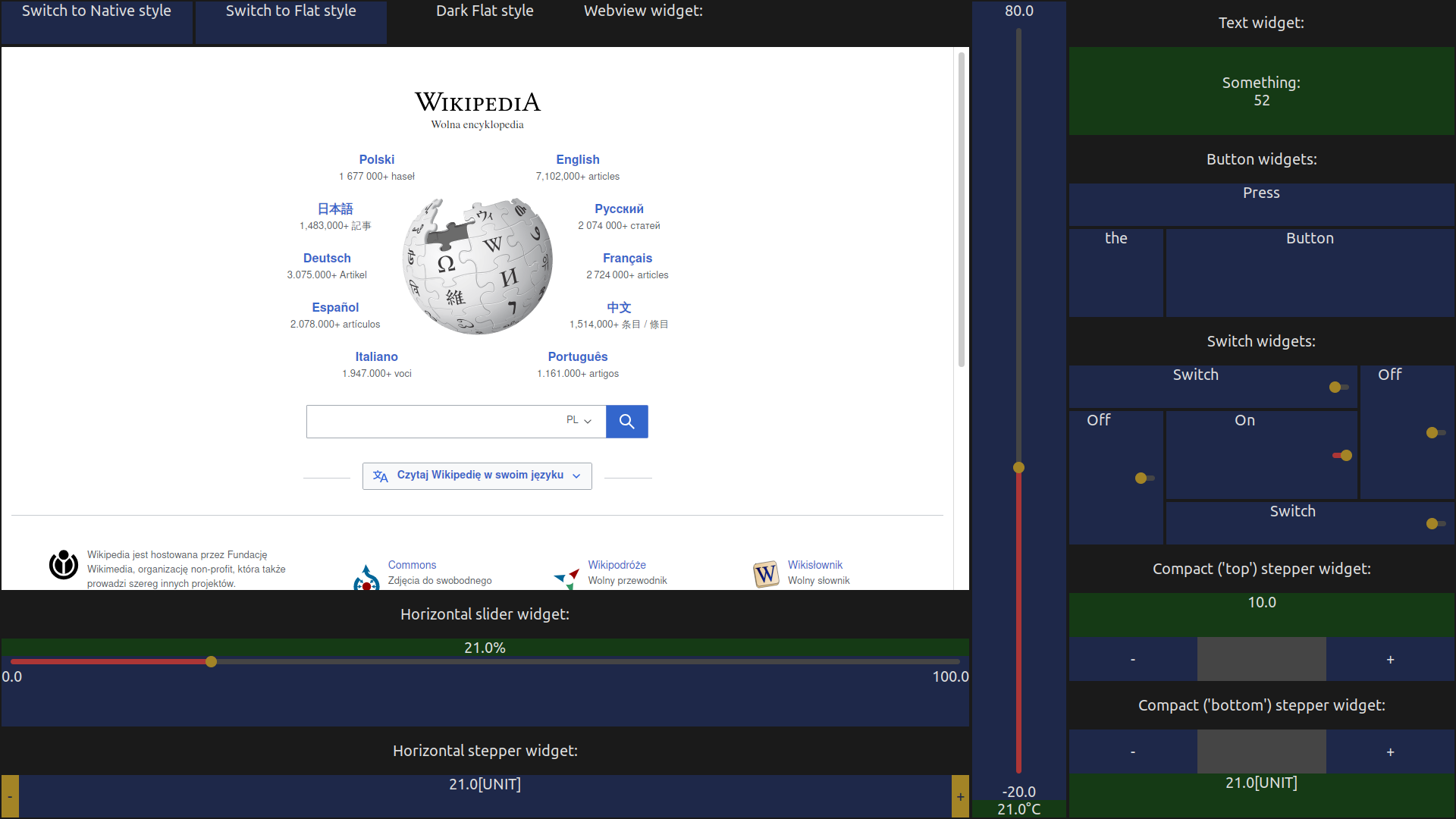Click the Wikisłownik W icon
The width and height of the screenshot is (1456, 819).
click(766, 574)
